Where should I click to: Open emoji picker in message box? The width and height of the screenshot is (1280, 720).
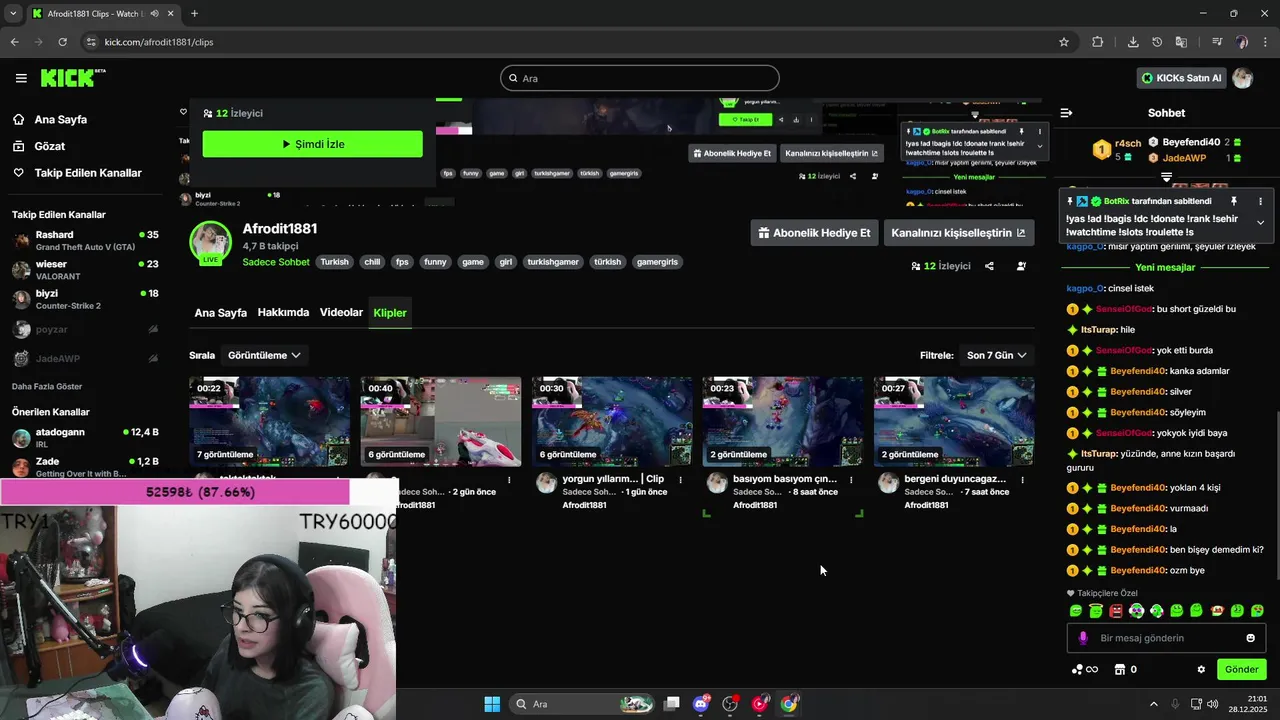(x=1250, y=638)
